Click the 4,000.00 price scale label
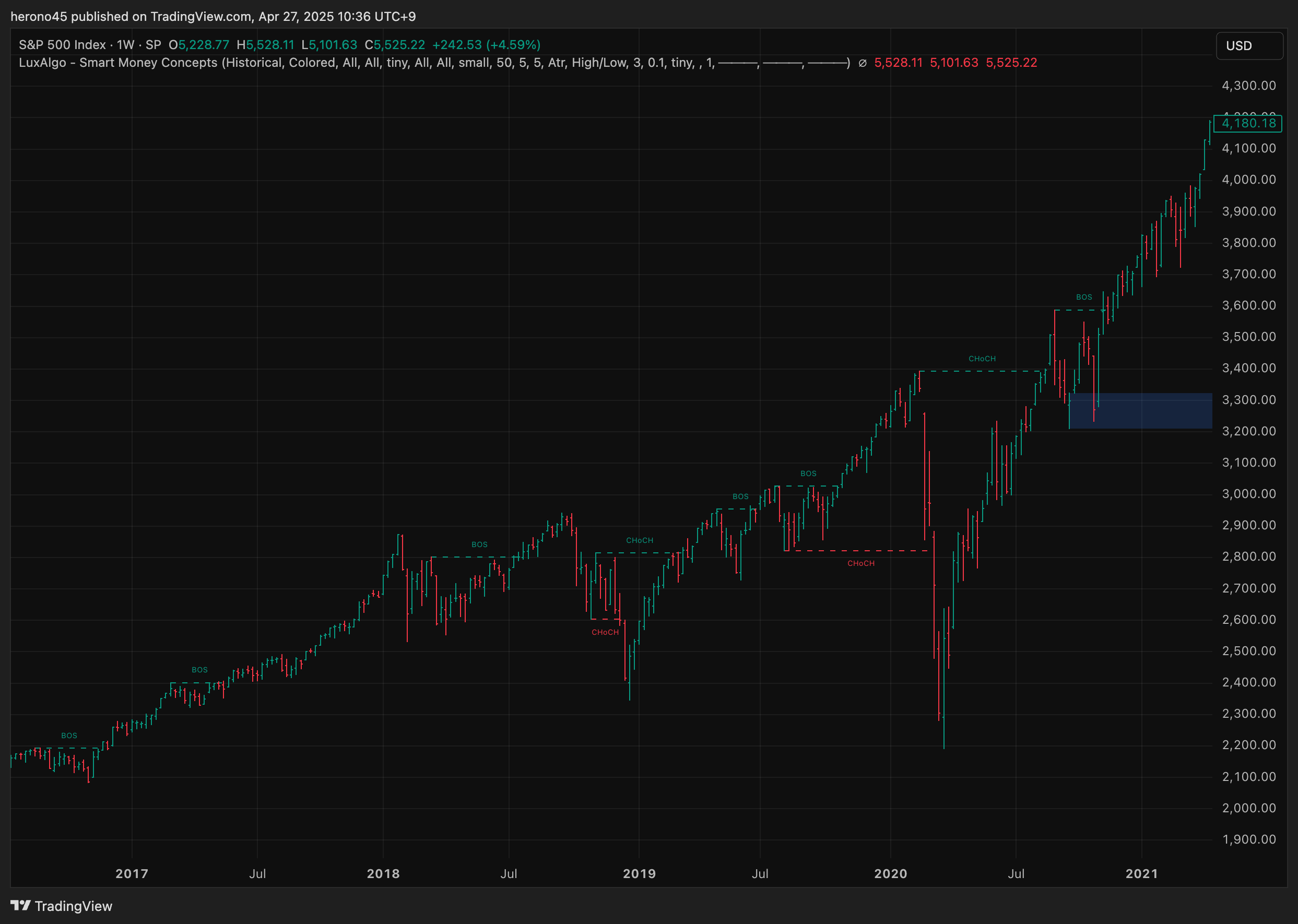 tap(1248, 180)
